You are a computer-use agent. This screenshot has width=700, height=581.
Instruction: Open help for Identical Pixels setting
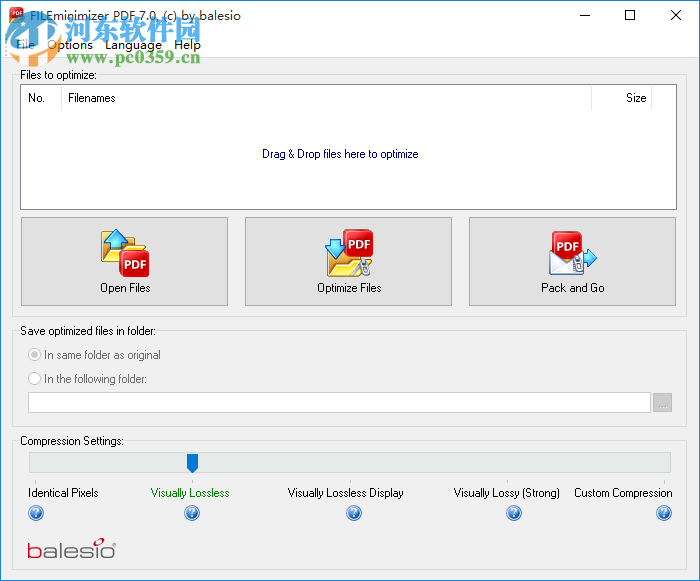coord(36,513)
